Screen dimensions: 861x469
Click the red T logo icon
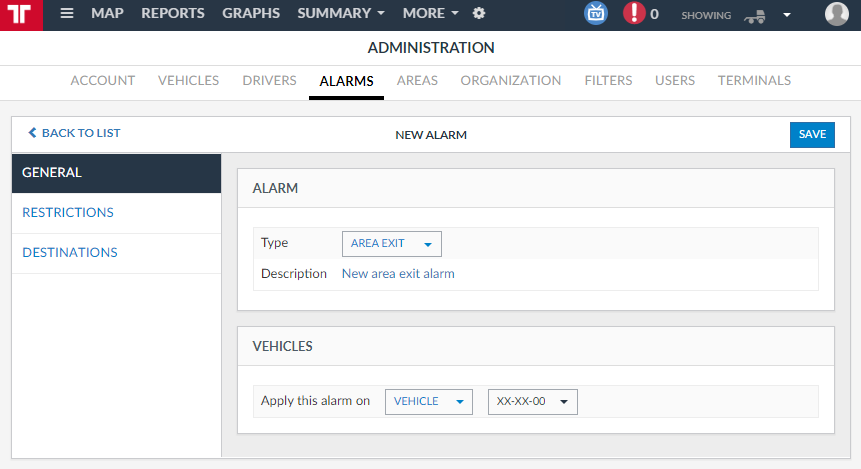[21, 15]
